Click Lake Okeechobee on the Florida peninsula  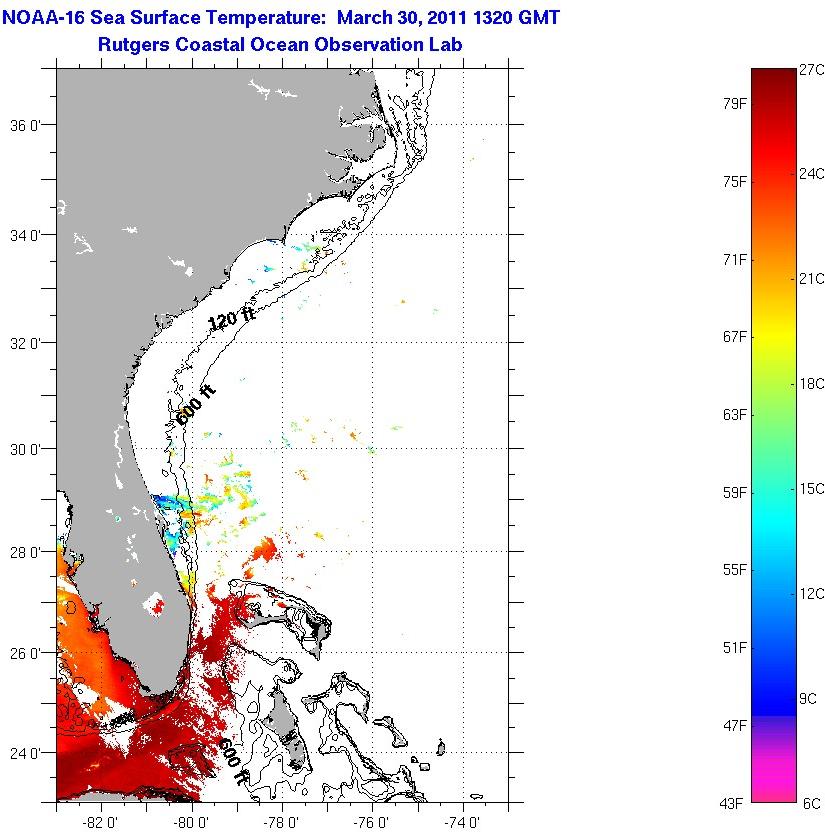tap(154, 605)
